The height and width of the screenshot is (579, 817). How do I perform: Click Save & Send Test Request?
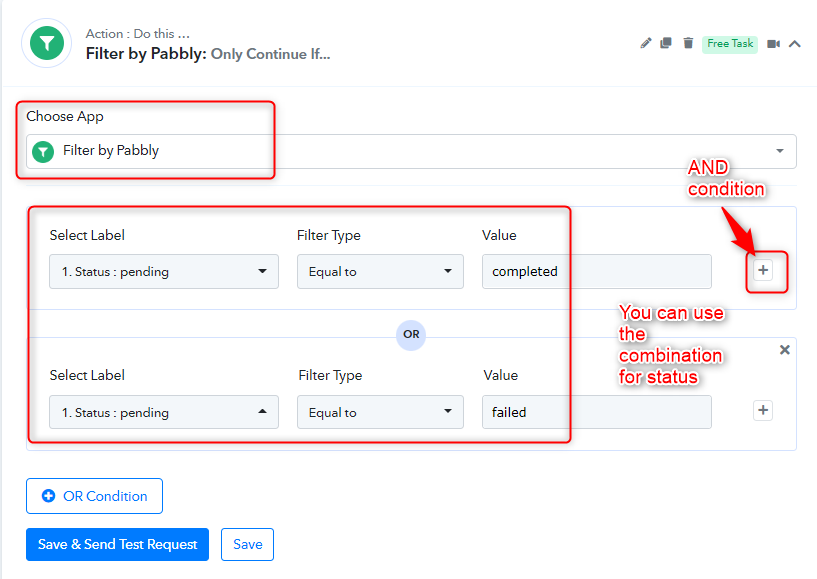point(117,545)
